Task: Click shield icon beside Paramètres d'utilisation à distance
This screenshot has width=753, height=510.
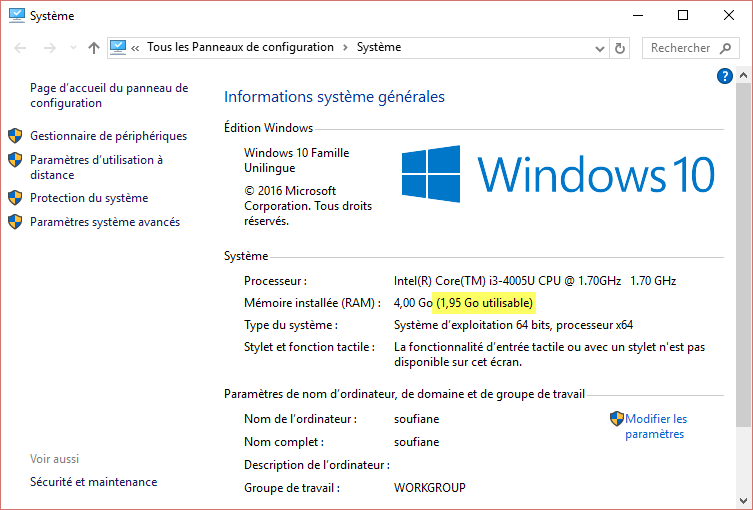Action: [x=15, y=160]
